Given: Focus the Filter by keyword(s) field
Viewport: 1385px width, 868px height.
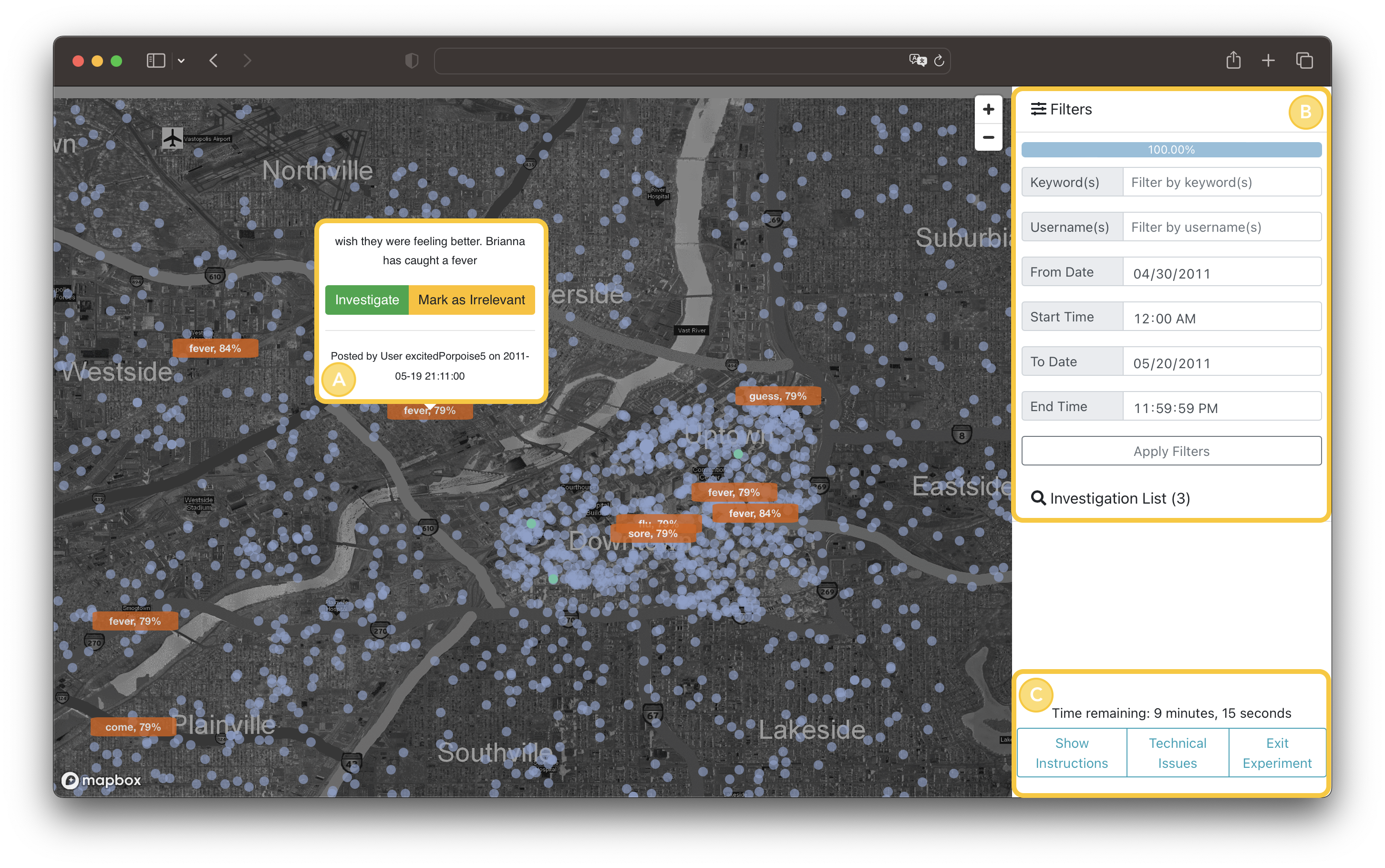Looking at the screenshot, I should pos(1221,183).
